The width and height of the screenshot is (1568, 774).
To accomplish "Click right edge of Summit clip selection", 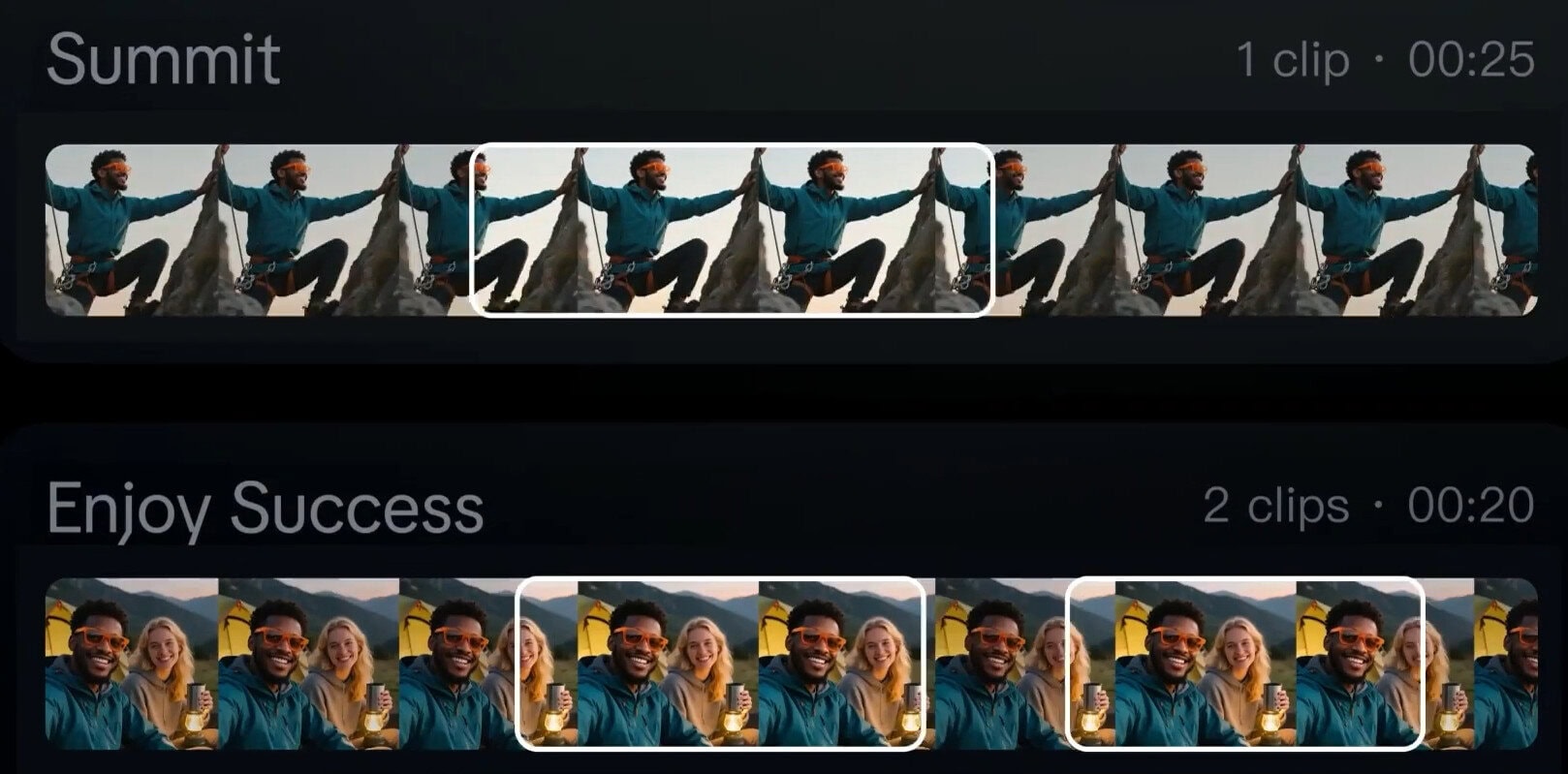I will pyautogui.click(x=992, y=230).
